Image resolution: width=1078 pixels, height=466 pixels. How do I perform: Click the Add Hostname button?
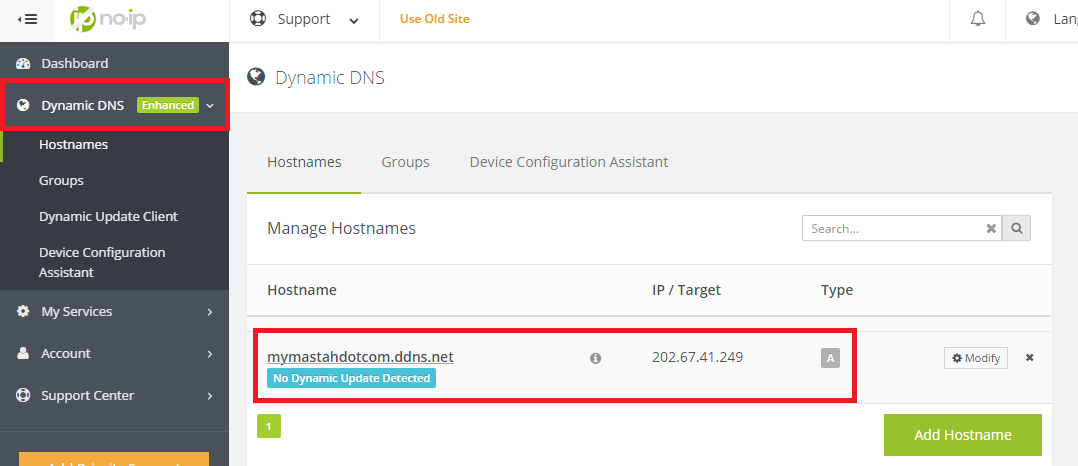[x=962, y=435]
